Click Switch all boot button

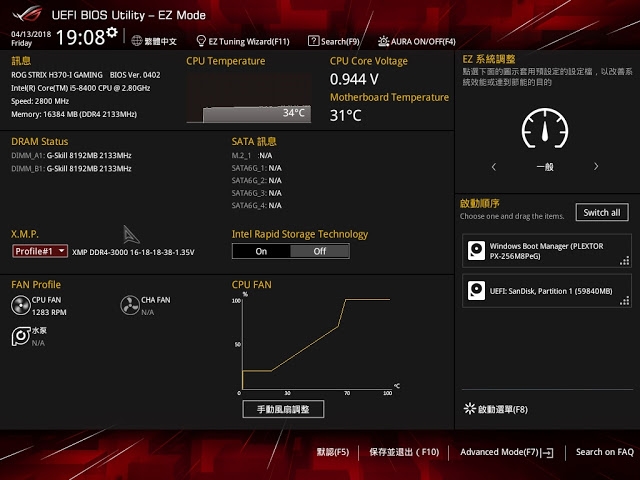pyautogui.click(x=602, y=213)
